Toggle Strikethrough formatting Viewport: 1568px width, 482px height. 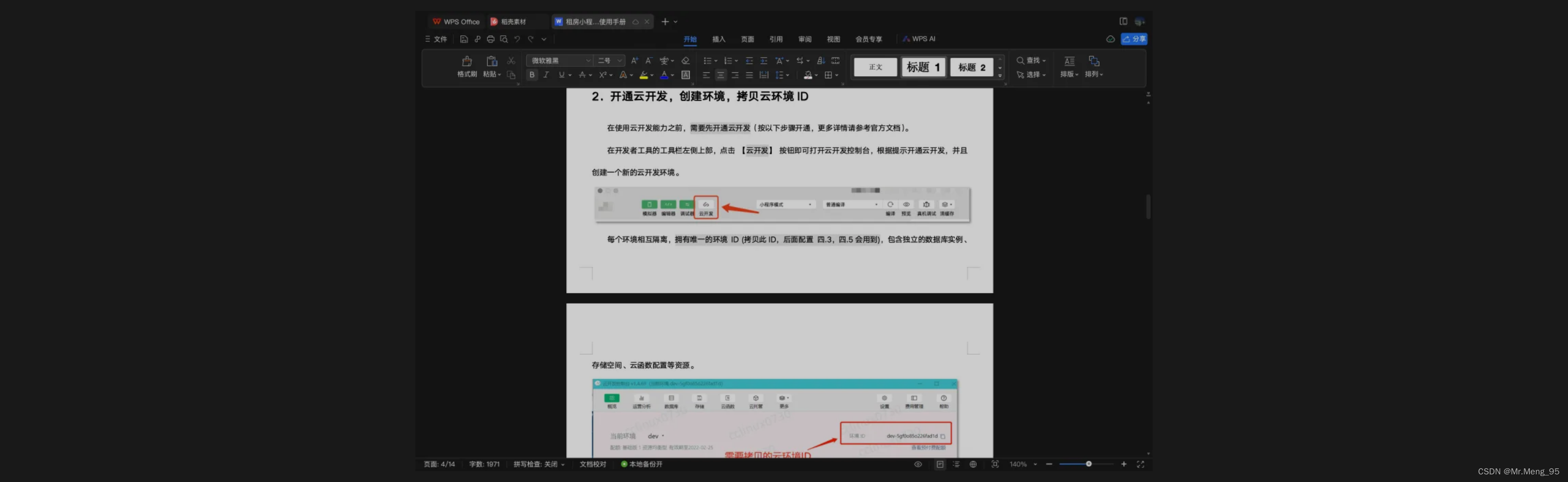582,75
